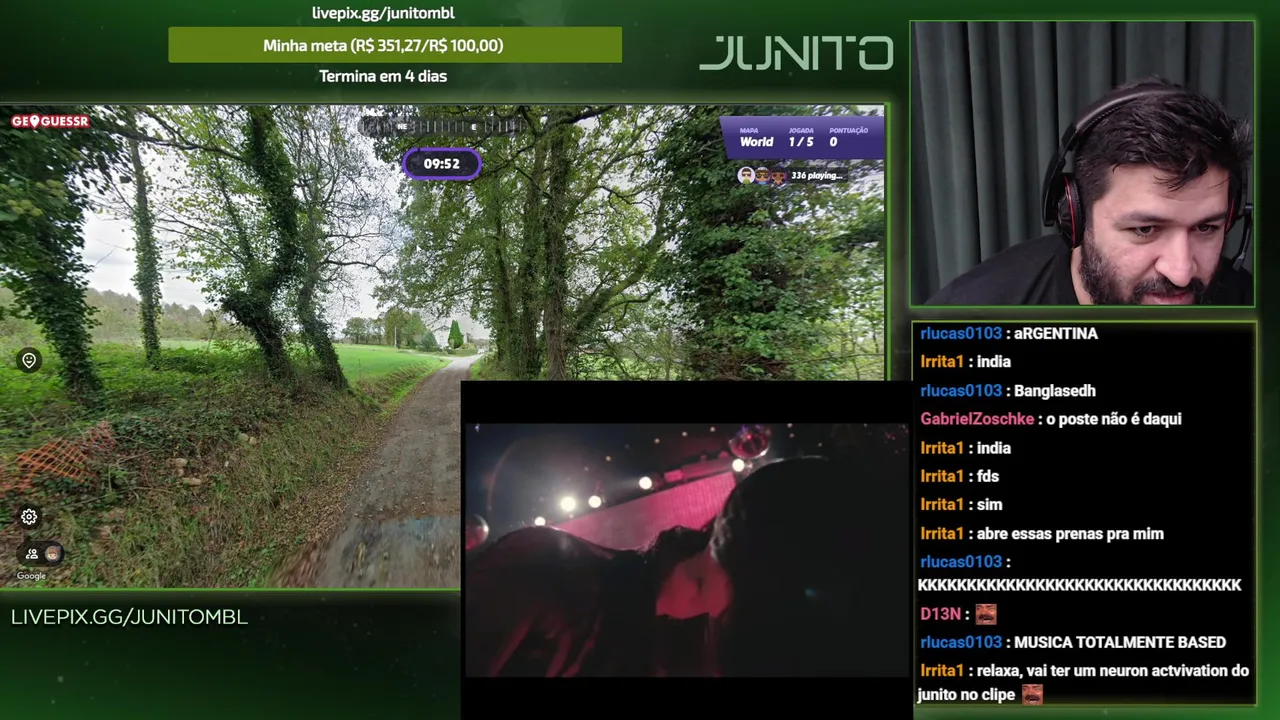
Task: Click the Termina em 4 dias text
Action: [383, 76]
